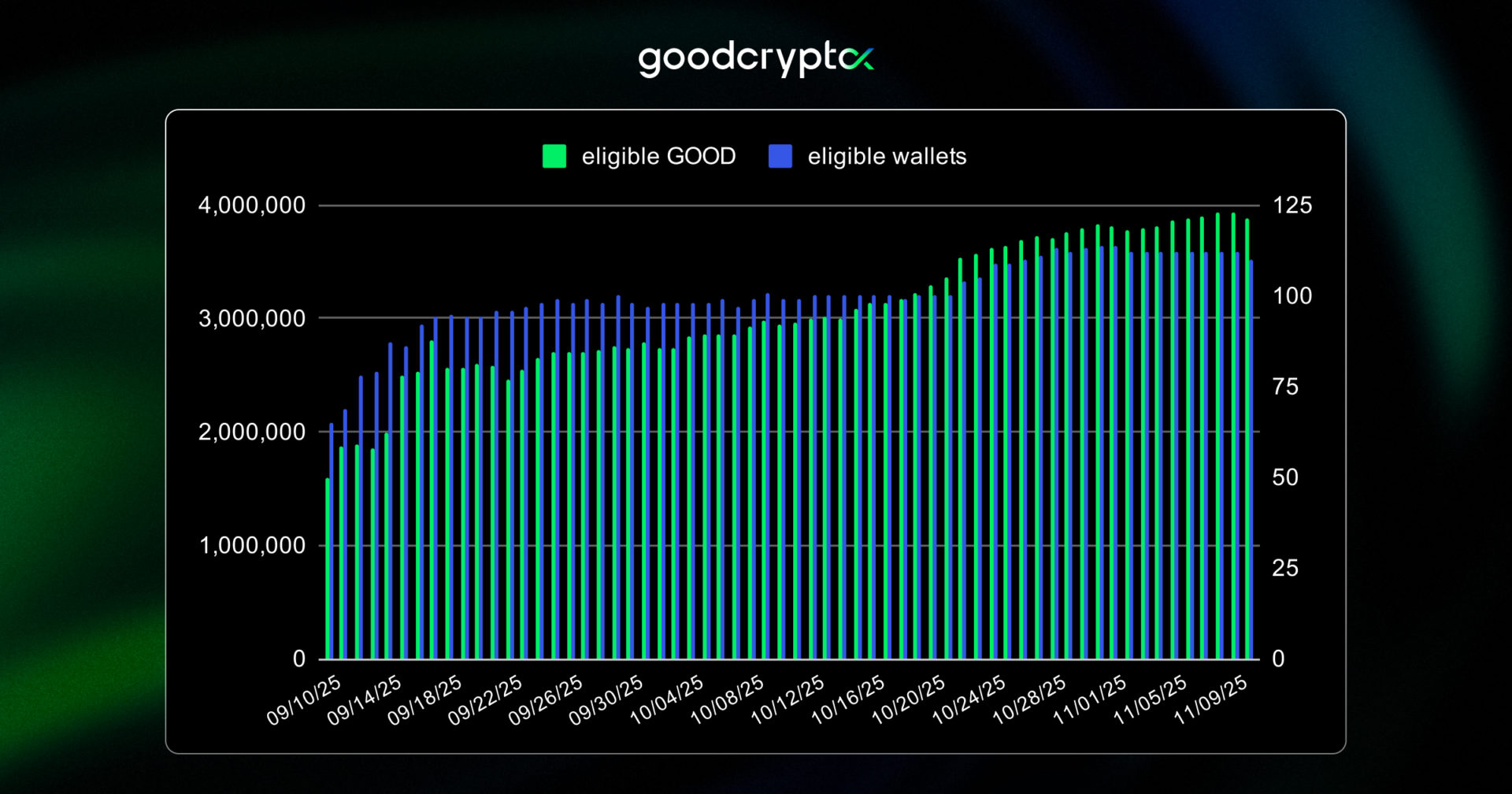
Task: Select the 10/04/25 date label
Action: (667, 700)
